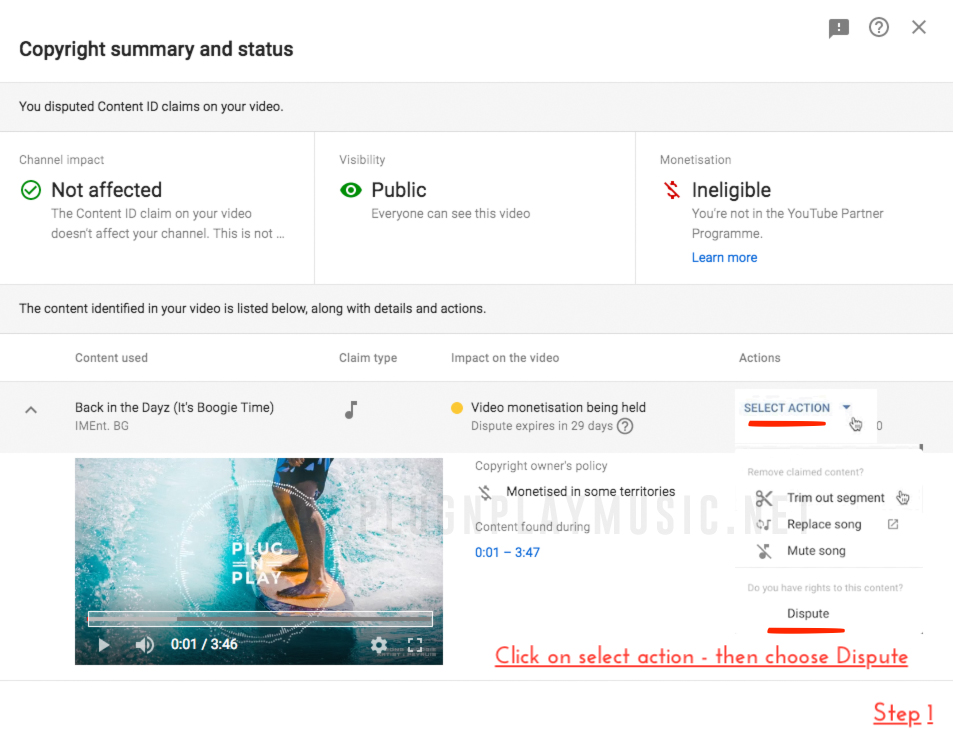Viewport: 953px width, 739px height.
Task: Open the help question mark icon
Action: 879,28
